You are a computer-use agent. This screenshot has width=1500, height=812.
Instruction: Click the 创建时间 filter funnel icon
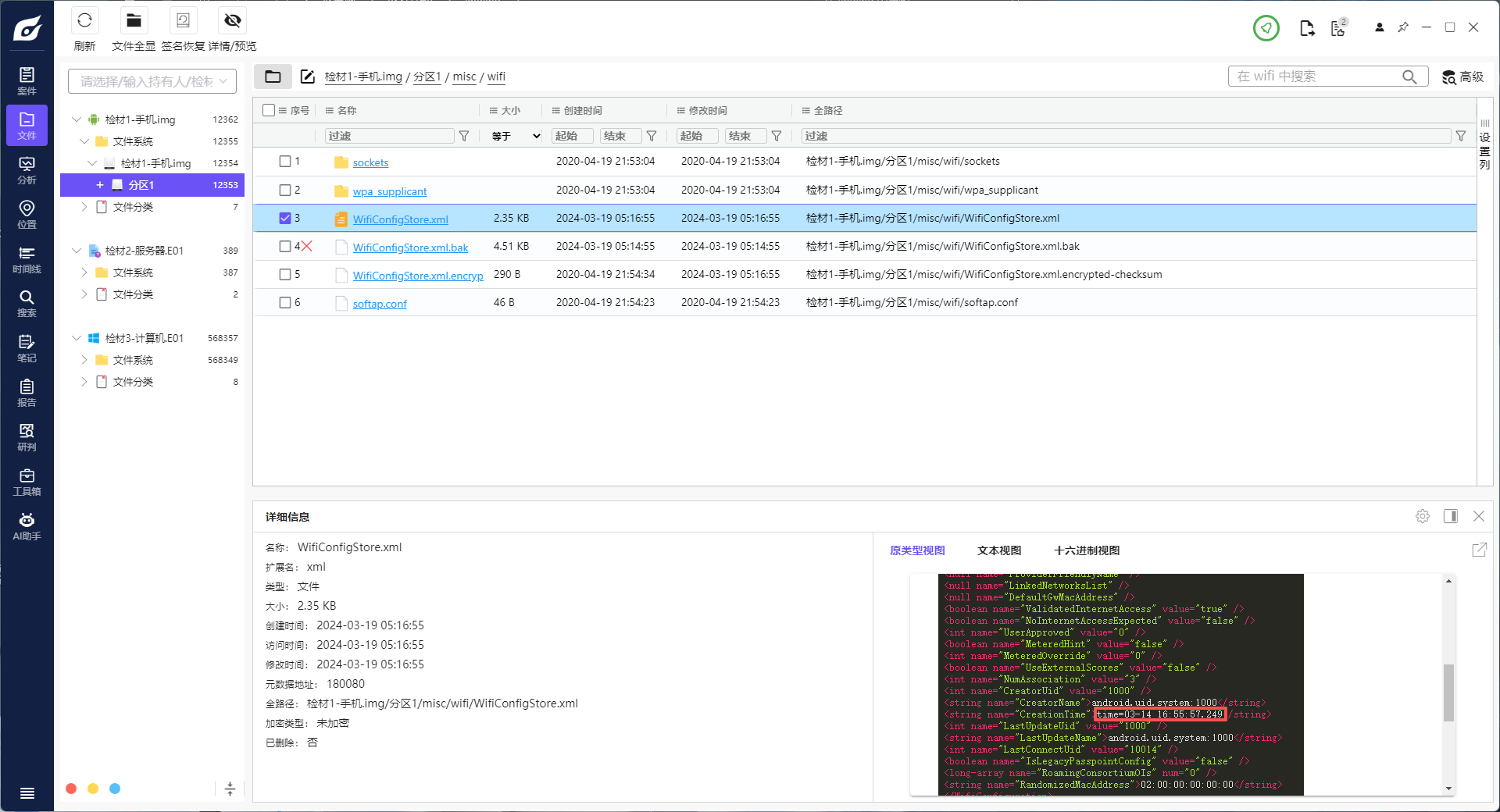tap(652, 136)
